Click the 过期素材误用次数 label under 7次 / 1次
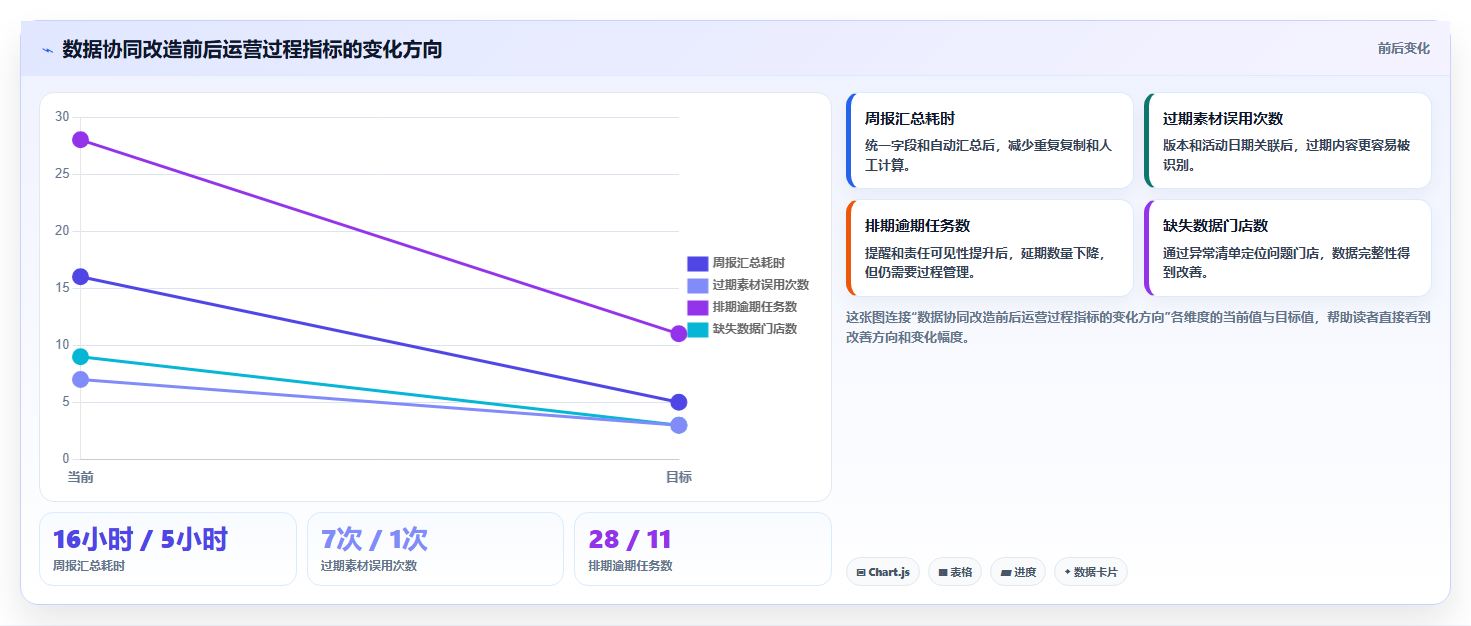The width and height of the screenshot is (1471, 626). [369, 566]
